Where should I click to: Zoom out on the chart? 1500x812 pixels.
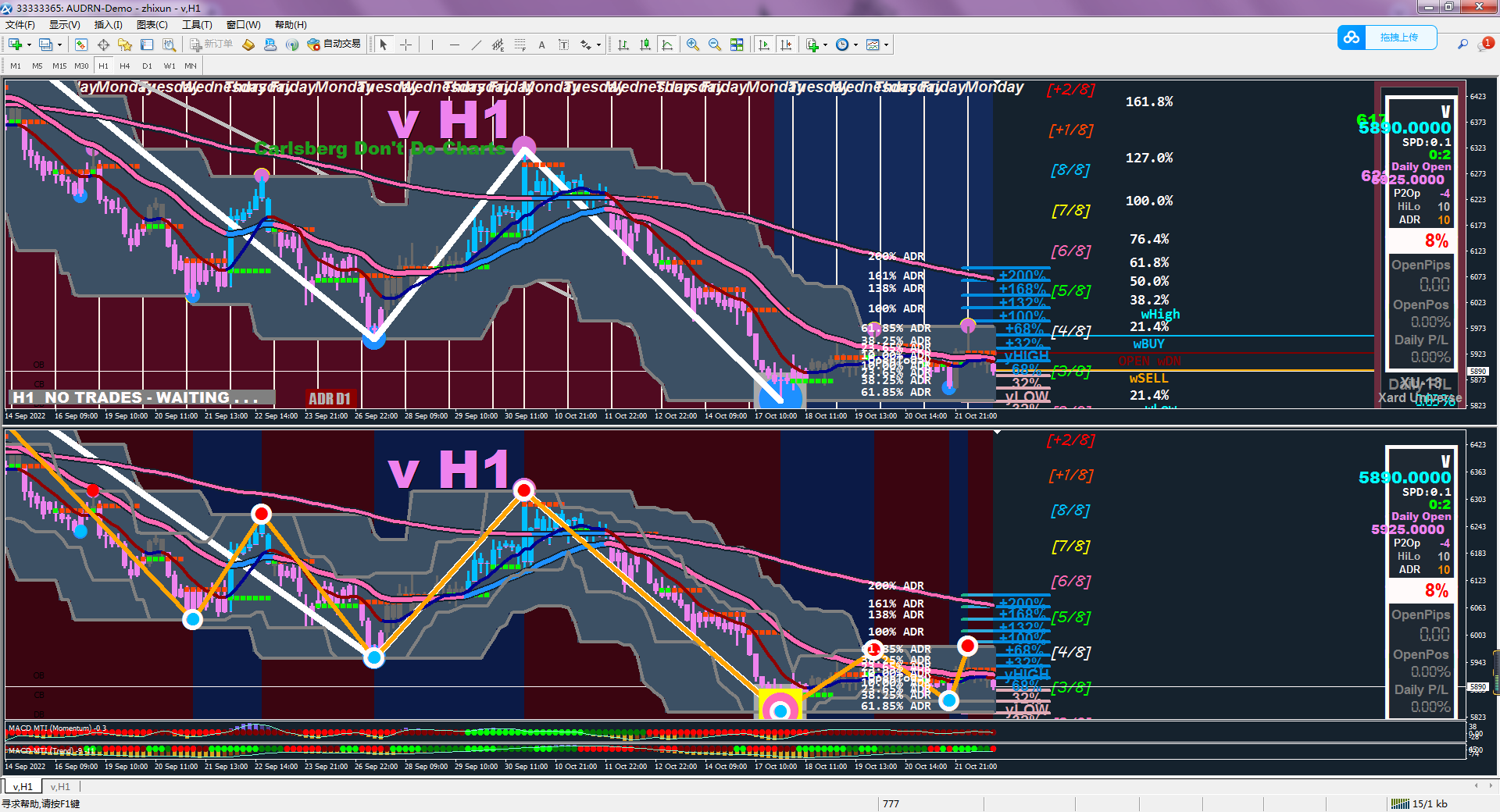tap(715, 45)
